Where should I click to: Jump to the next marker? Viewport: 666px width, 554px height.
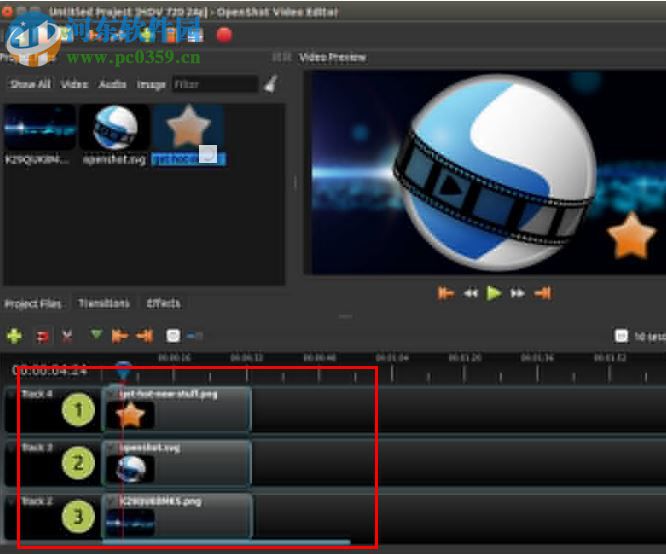click(144, 336)
